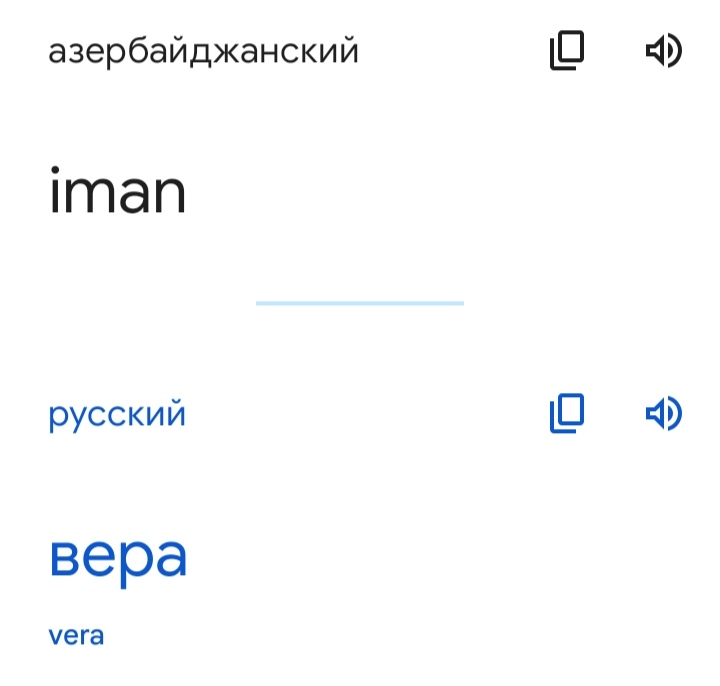Tap the blue speaker icon beside русский
This screenshot has height=686, width=720.
pos(664,413)
